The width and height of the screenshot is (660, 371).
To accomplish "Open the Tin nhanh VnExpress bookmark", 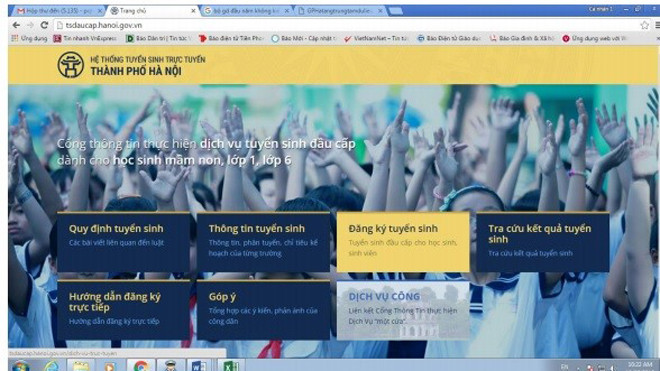I will point(85,38).
